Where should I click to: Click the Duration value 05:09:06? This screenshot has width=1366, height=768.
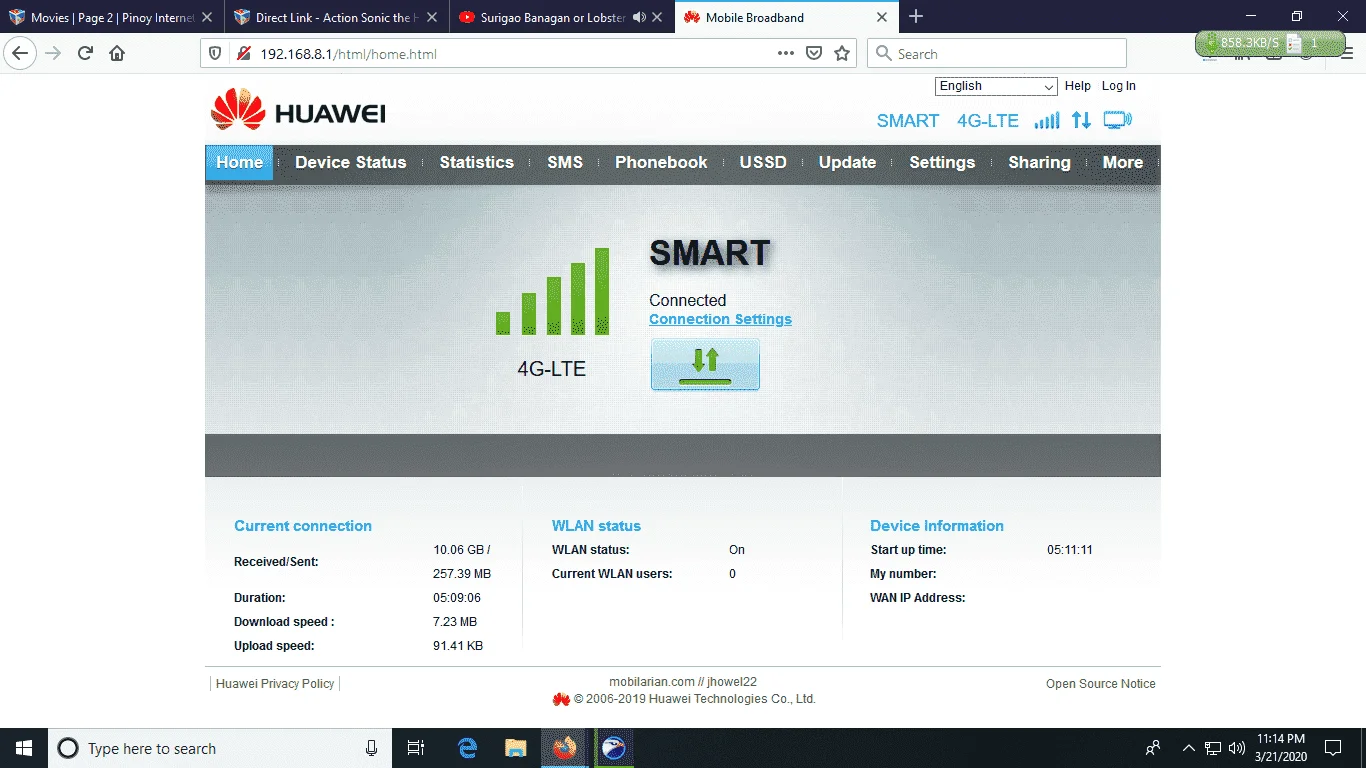pos(457,598)
